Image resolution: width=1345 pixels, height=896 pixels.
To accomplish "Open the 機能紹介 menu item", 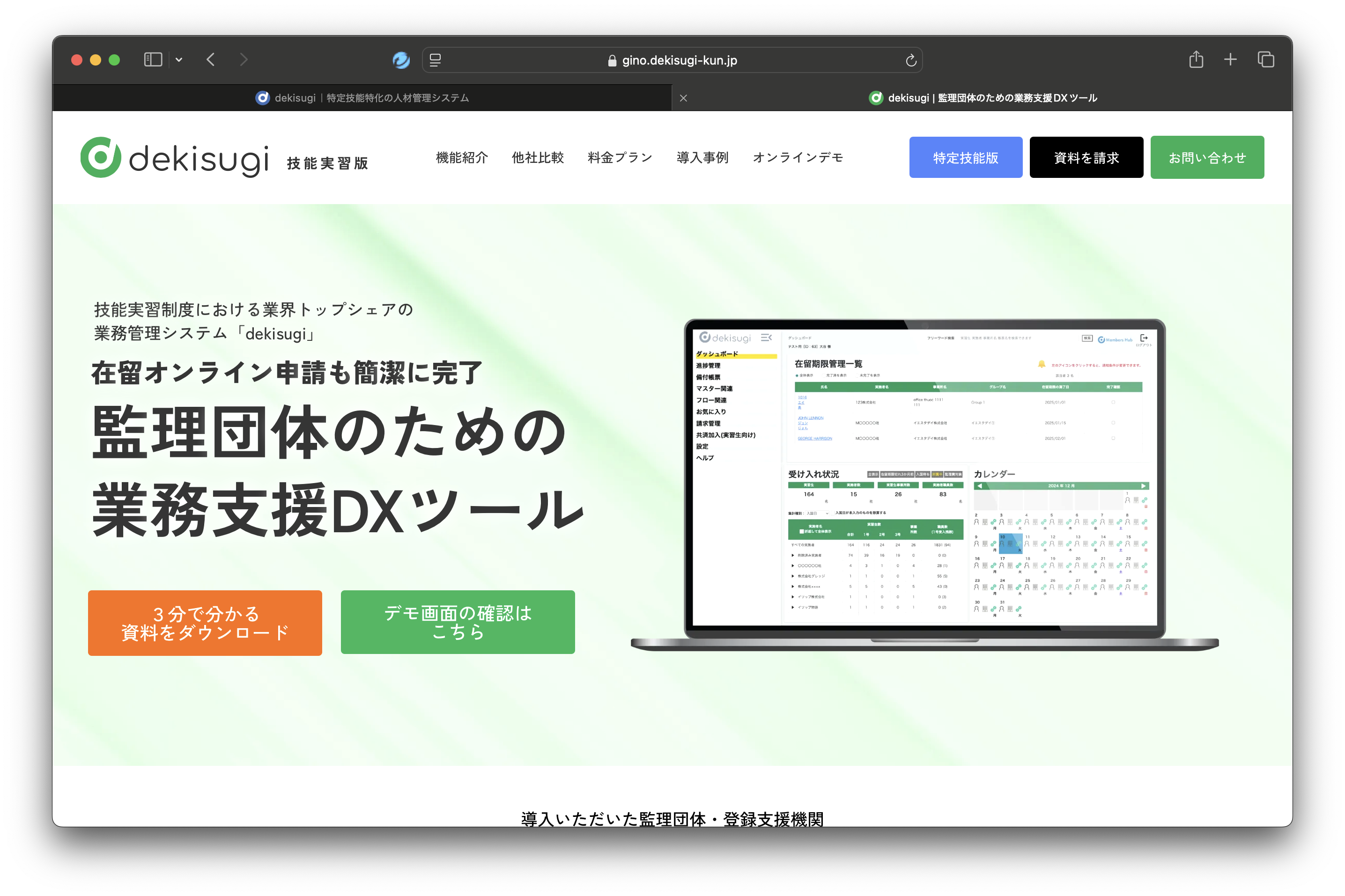I will 462,157.
